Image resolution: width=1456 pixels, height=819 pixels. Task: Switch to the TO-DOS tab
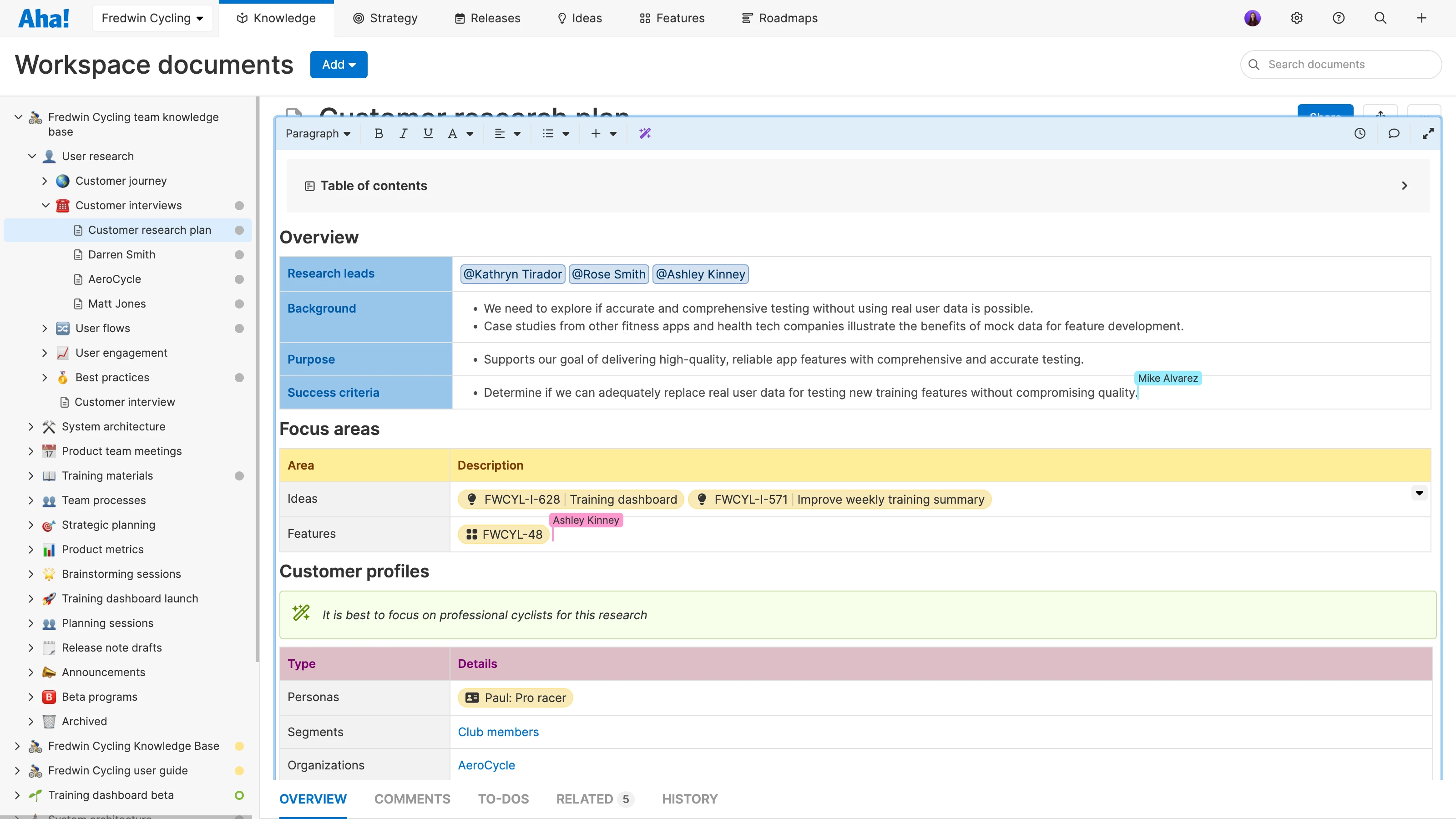click(x=503, y=799)
